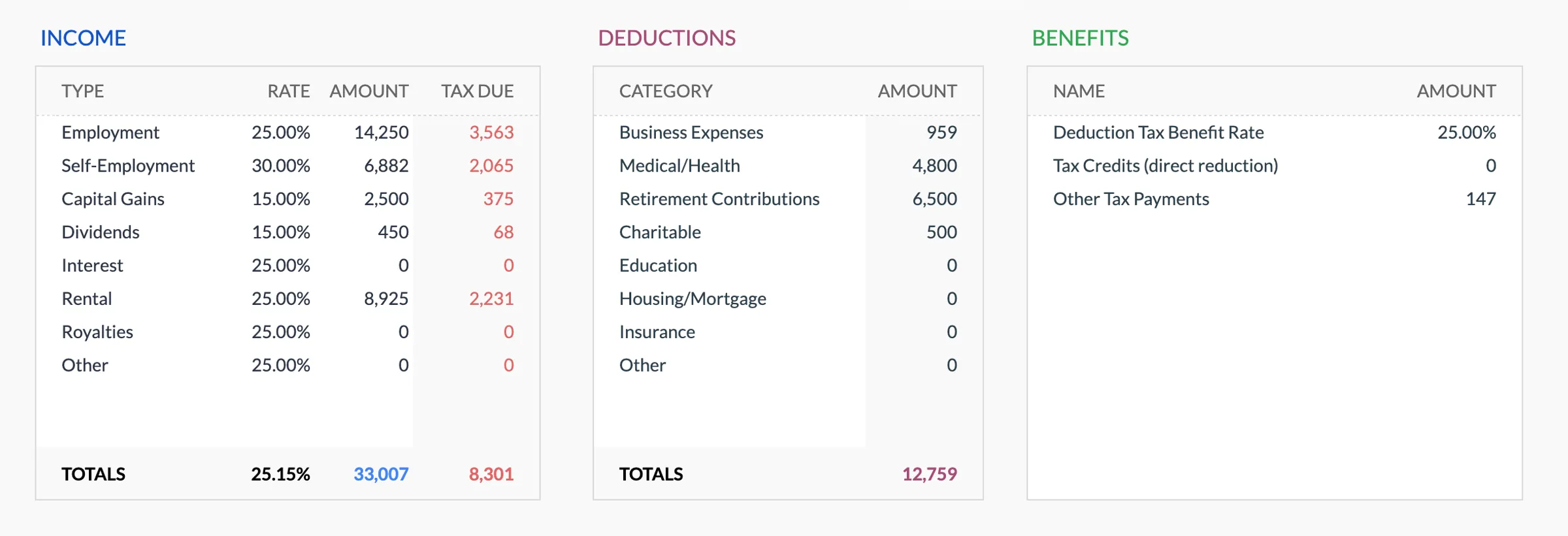The width and height of the screenshot is (1568, 536).
Task: Click the Employment amount cell 14,250
Action: 381,133
